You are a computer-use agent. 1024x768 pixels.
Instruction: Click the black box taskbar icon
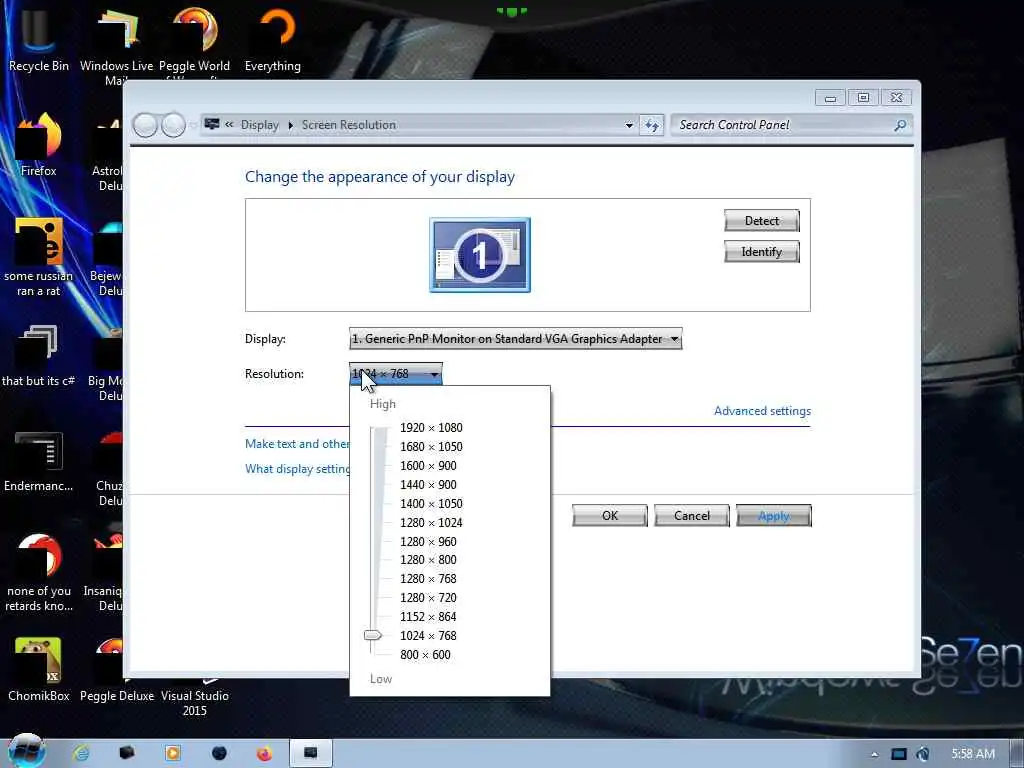point(127,754)
